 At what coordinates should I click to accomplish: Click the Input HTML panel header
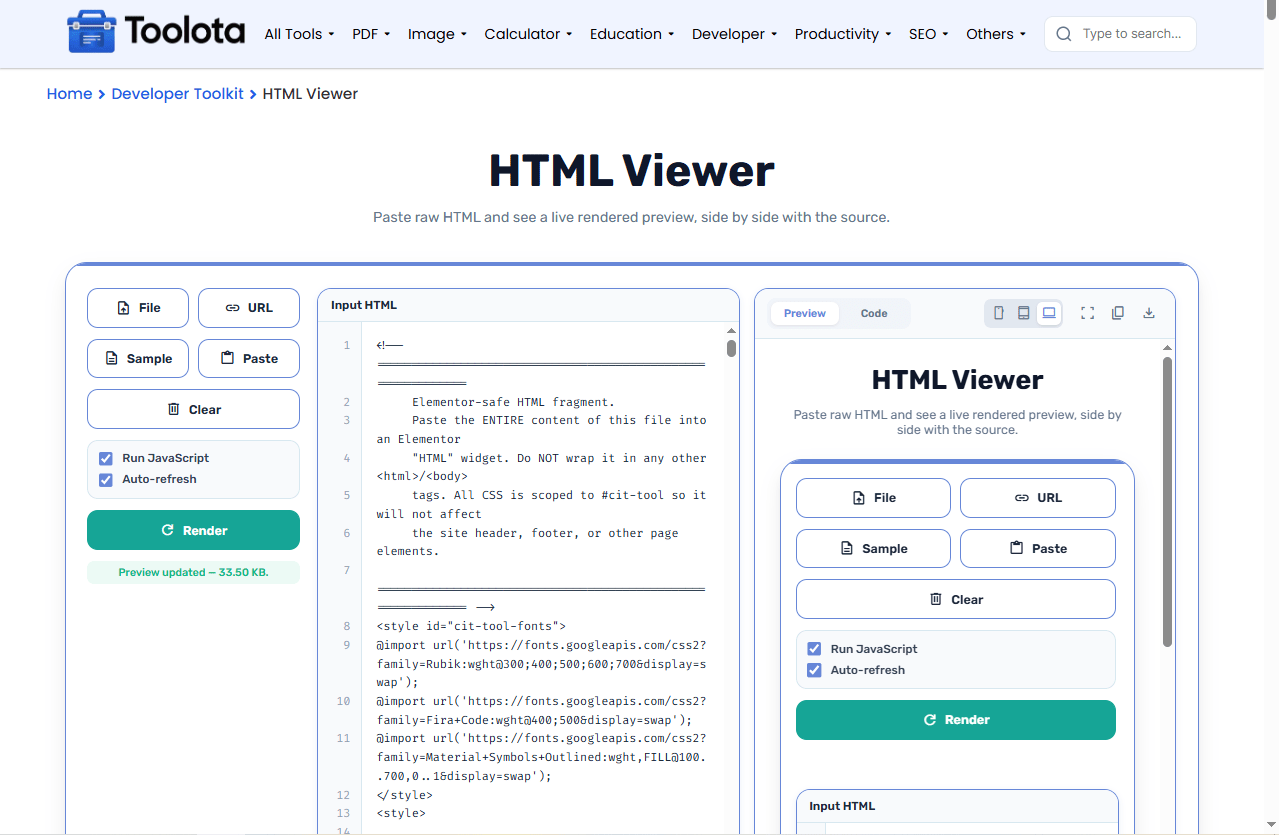click(528, 305)
